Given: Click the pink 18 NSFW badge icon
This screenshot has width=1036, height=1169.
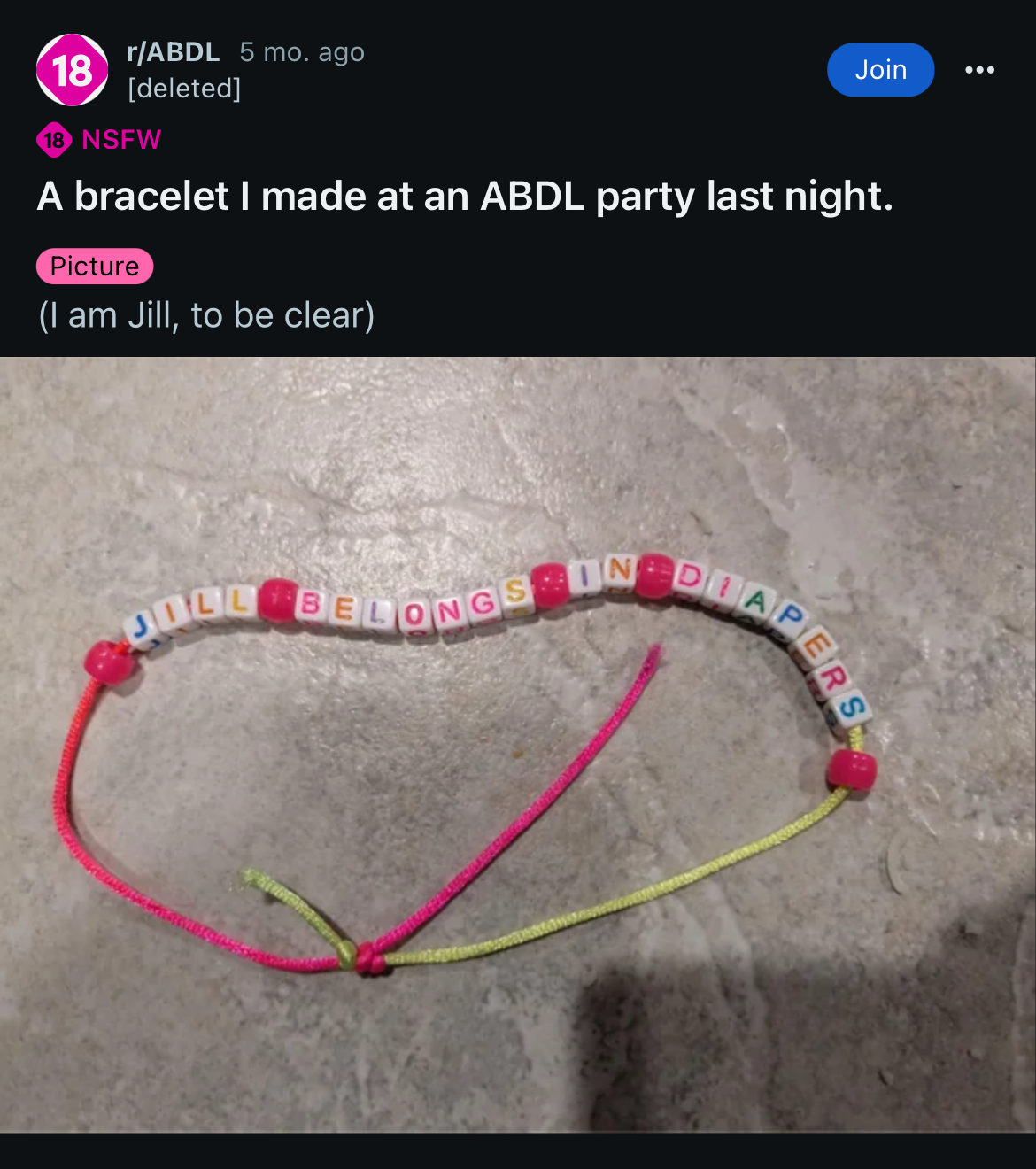Looking at the screenshot, I should (x=54, y=140).
